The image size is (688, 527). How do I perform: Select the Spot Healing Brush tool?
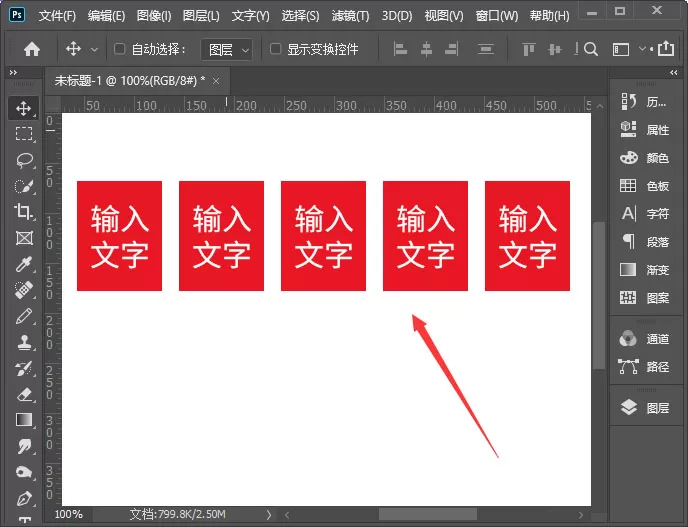coord(24,290)
